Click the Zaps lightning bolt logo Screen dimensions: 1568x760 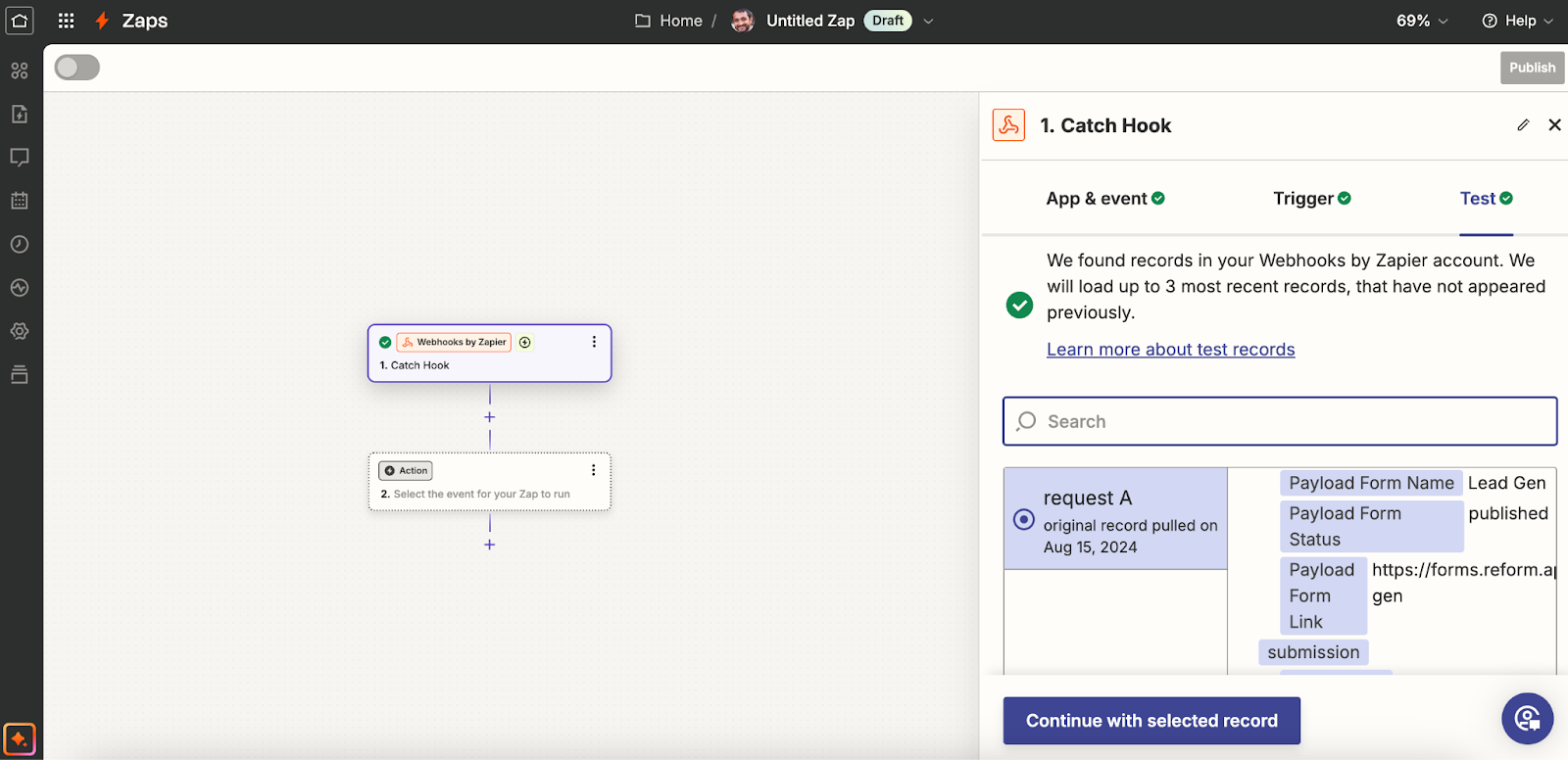[102, 21]
